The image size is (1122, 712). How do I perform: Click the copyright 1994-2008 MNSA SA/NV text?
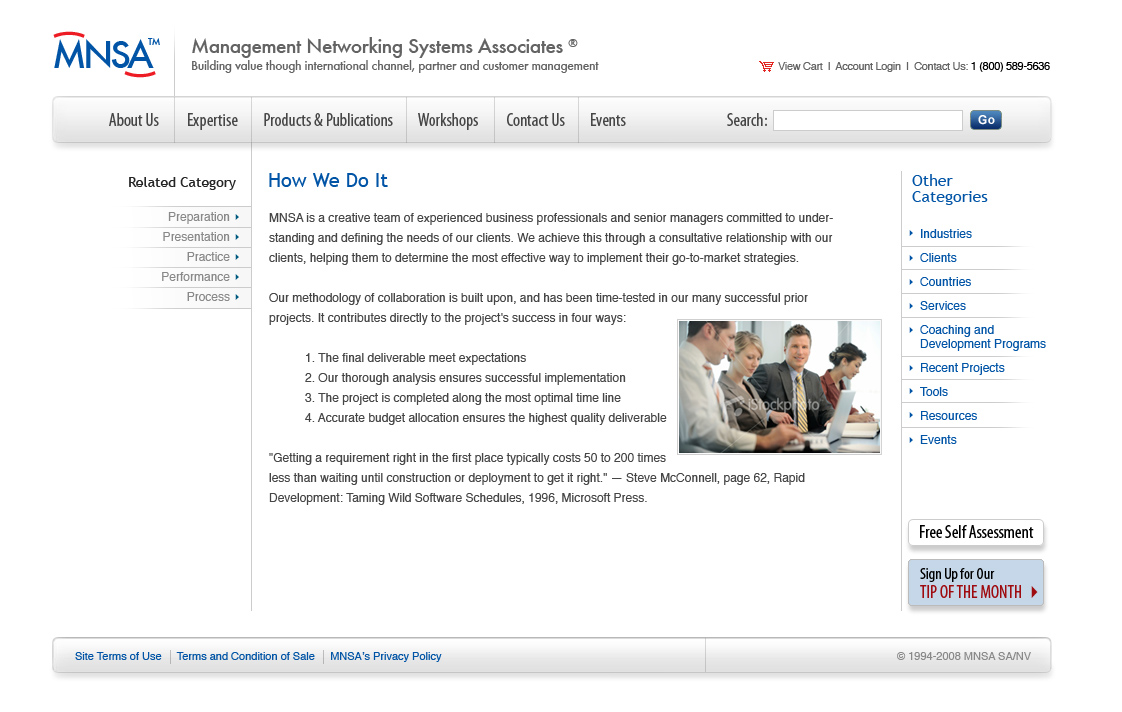(963, 656)
